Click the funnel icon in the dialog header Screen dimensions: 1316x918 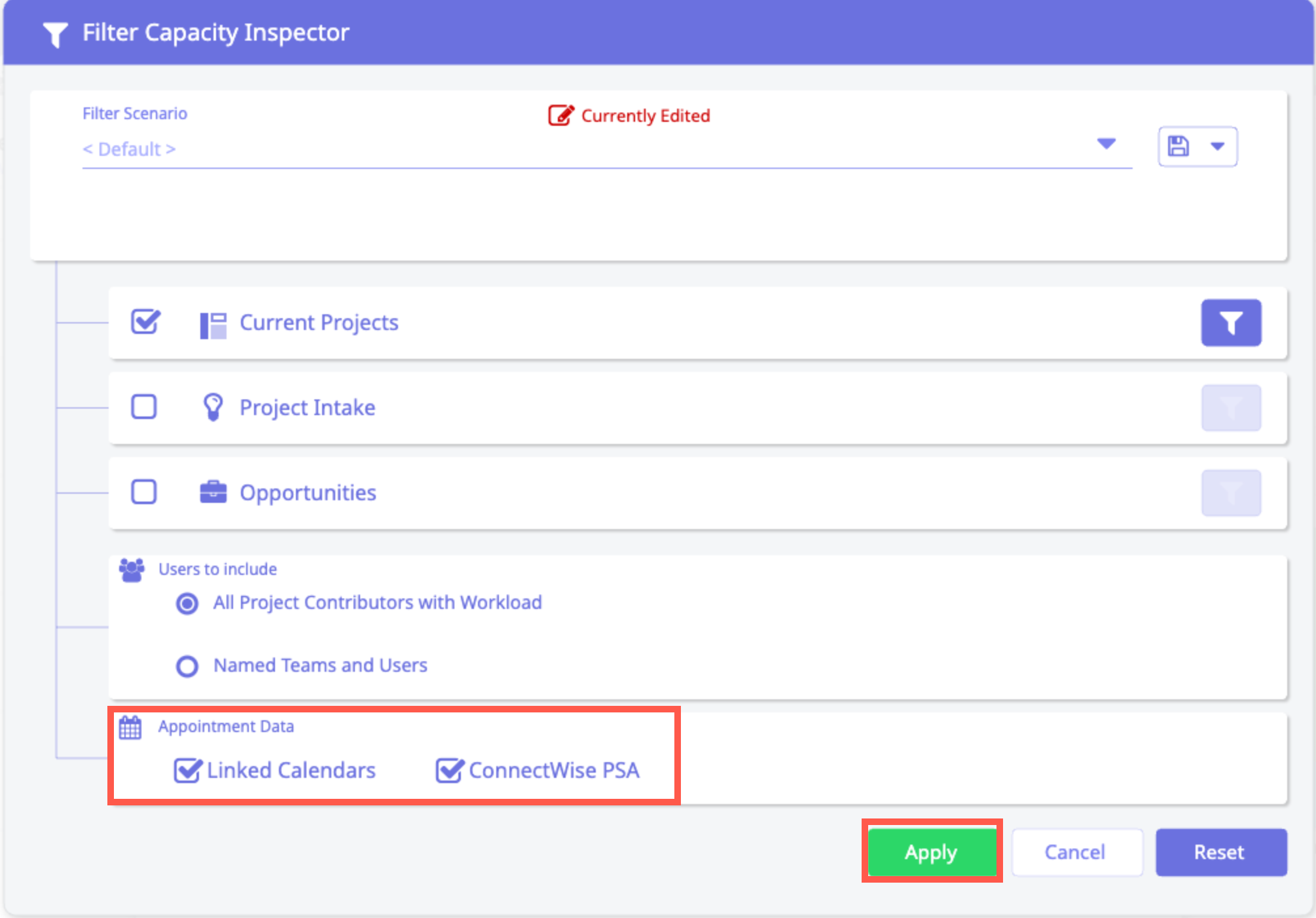click(55, 34)
